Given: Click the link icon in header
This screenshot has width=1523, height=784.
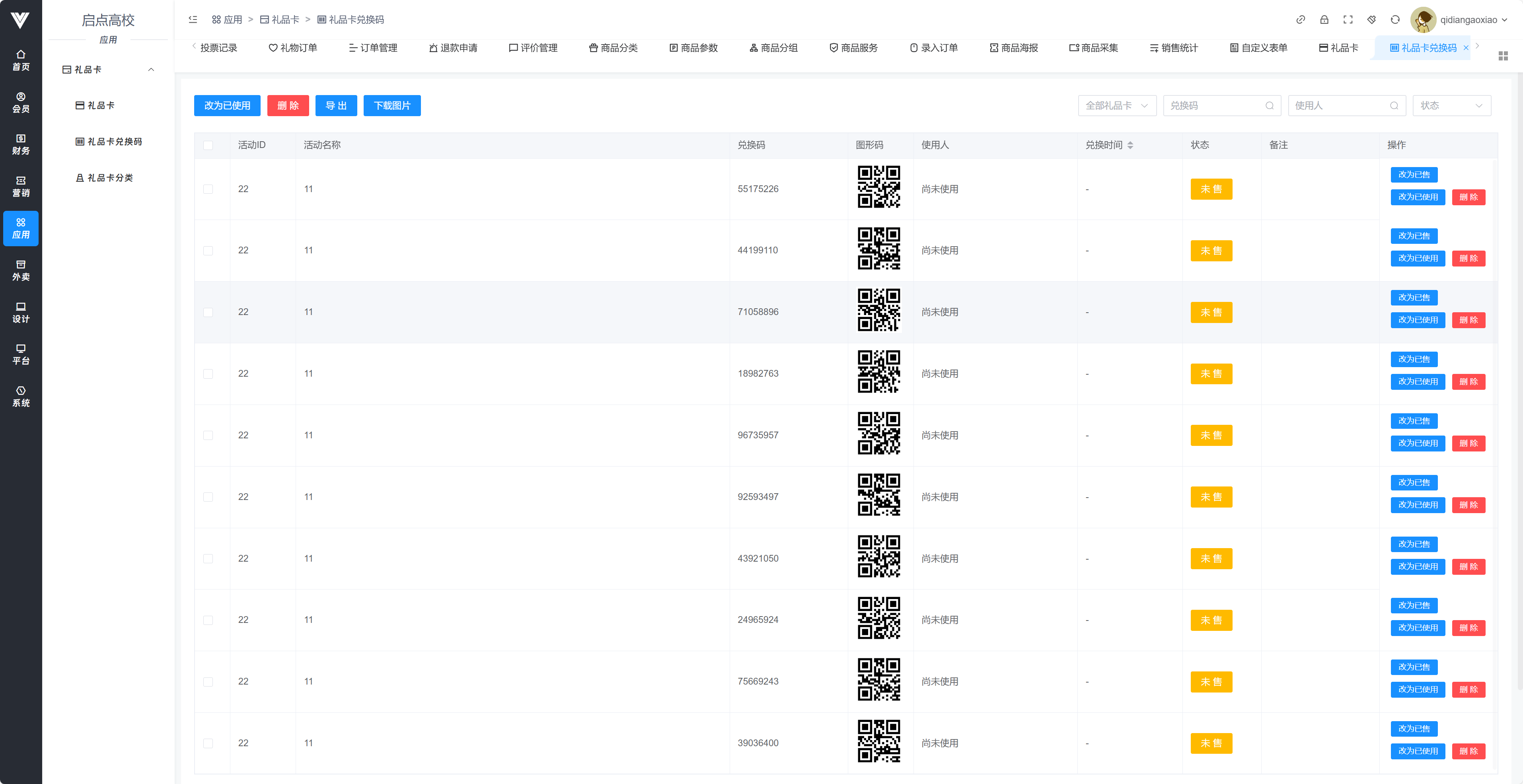Looking at the screenshot, I should 1300,19.
